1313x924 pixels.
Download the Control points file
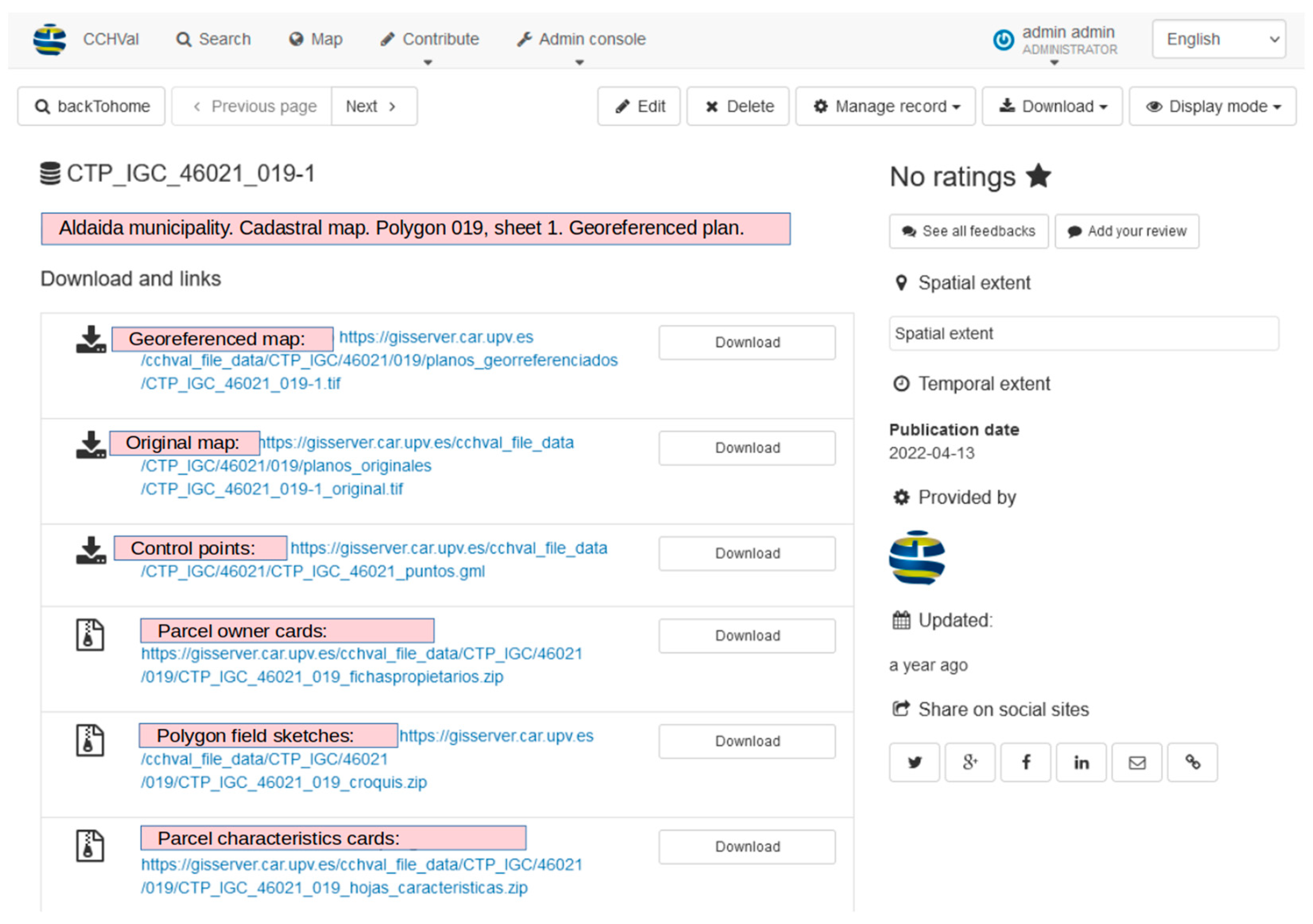click(747, 554)
